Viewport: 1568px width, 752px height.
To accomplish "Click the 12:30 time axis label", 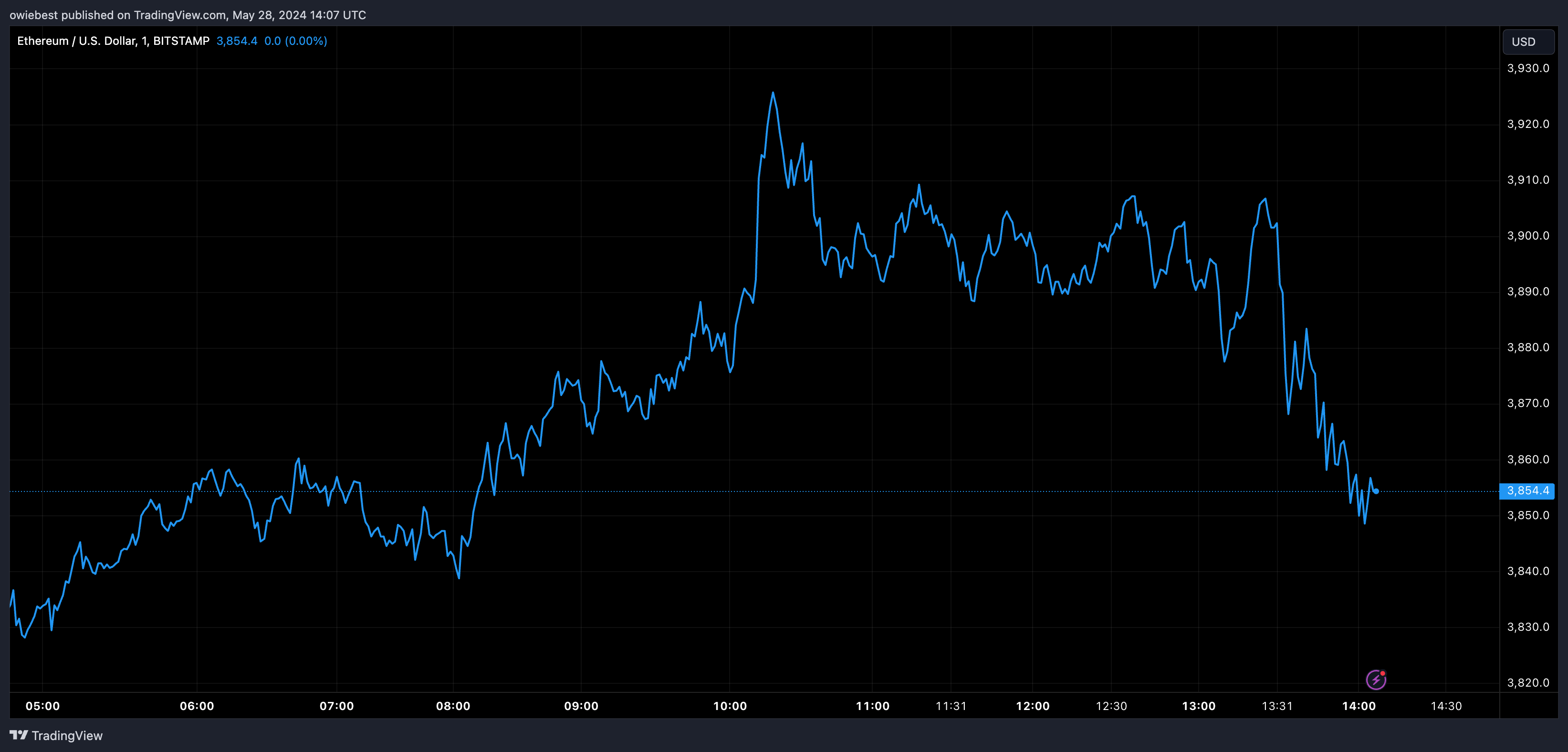I will coord(1111,706).
